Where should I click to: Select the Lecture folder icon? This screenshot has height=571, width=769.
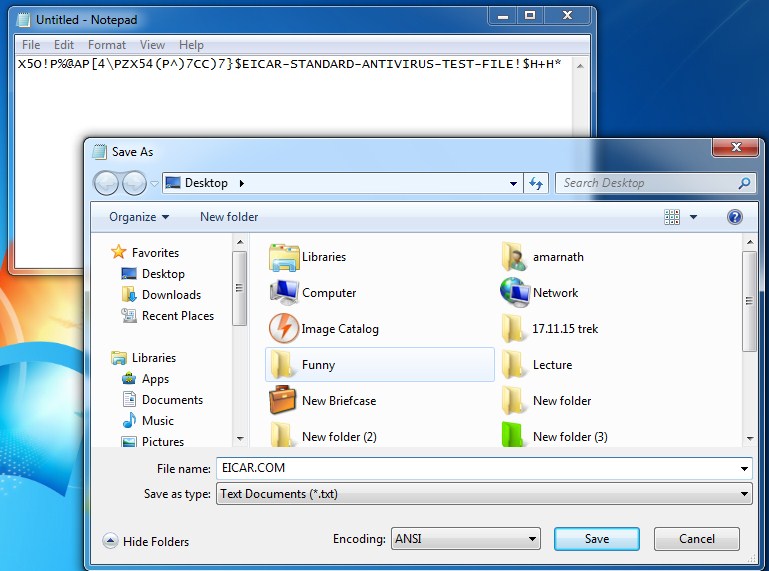[x=513, y=364]
